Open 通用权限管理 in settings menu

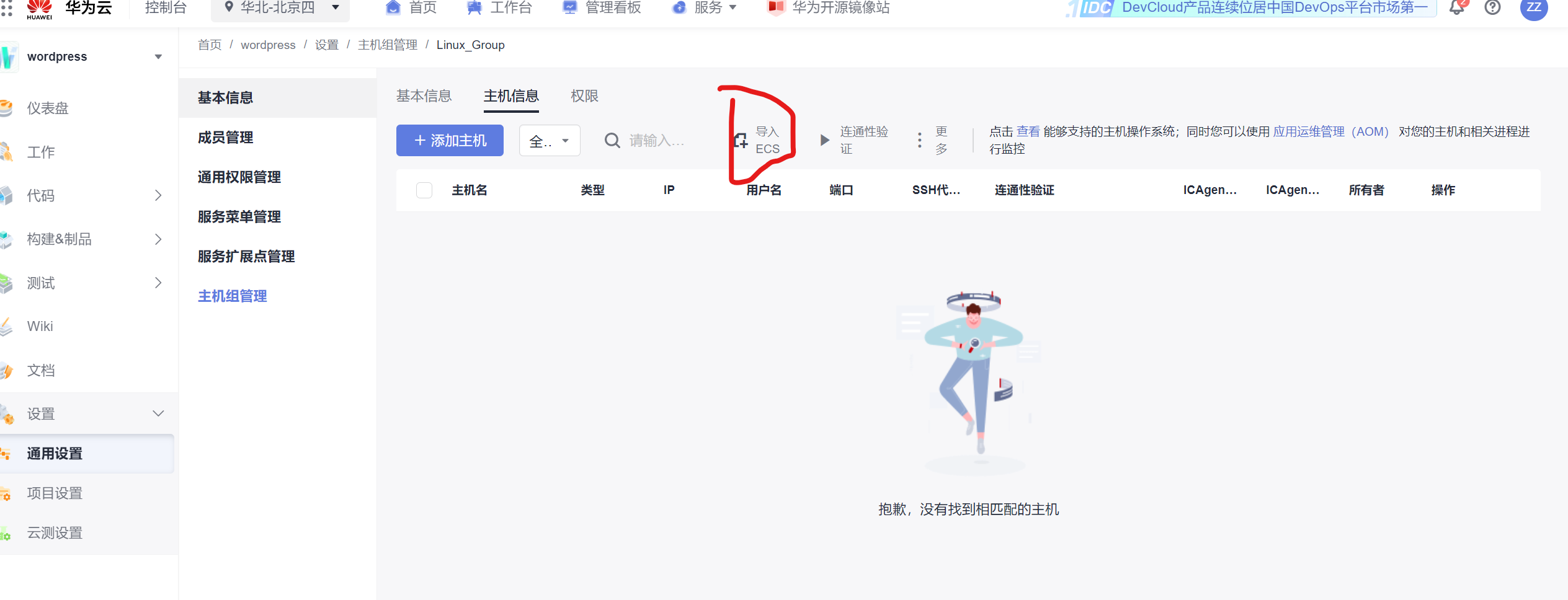(x=239, y=177)
